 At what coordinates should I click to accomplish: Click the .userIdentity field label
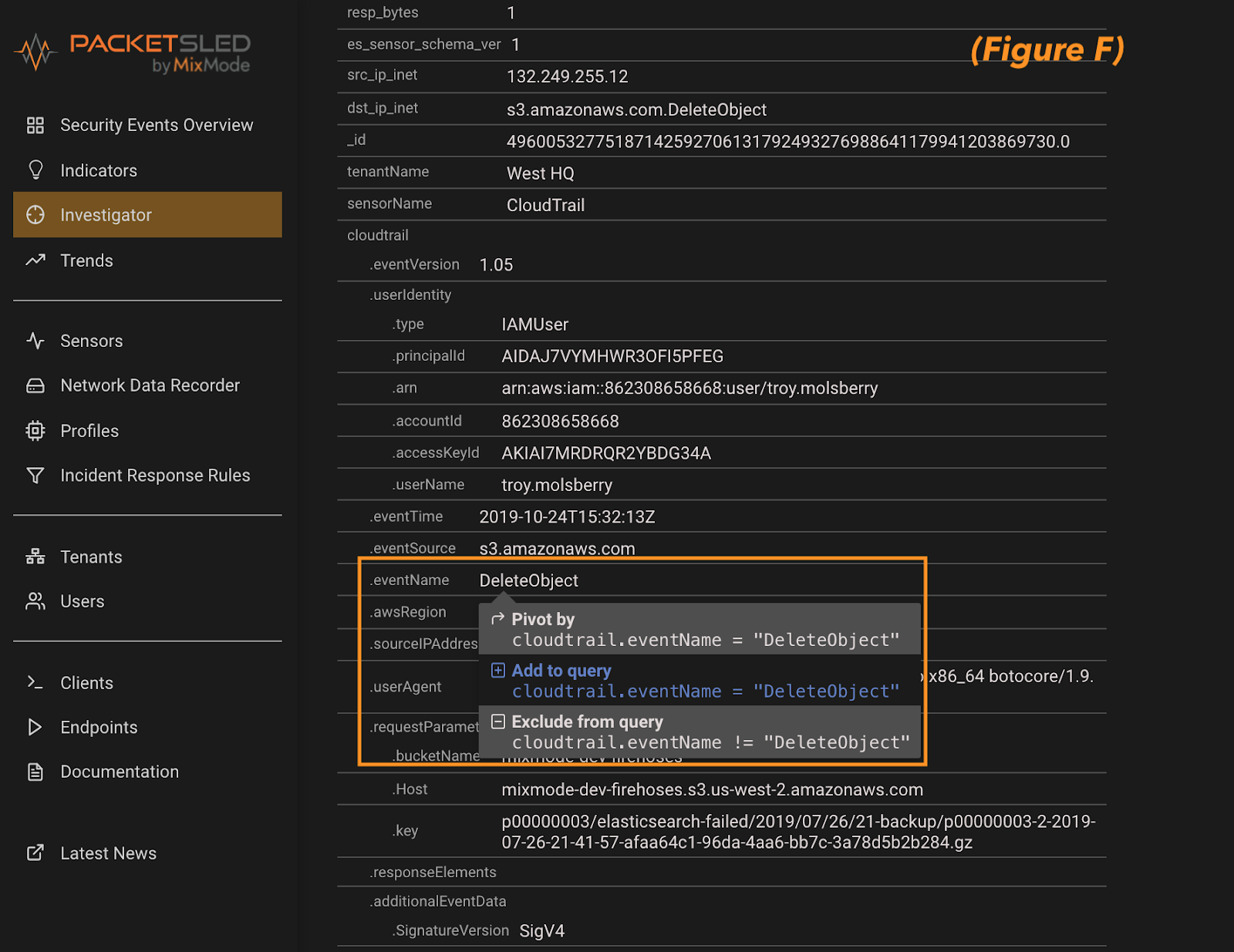tap(410, 294)
